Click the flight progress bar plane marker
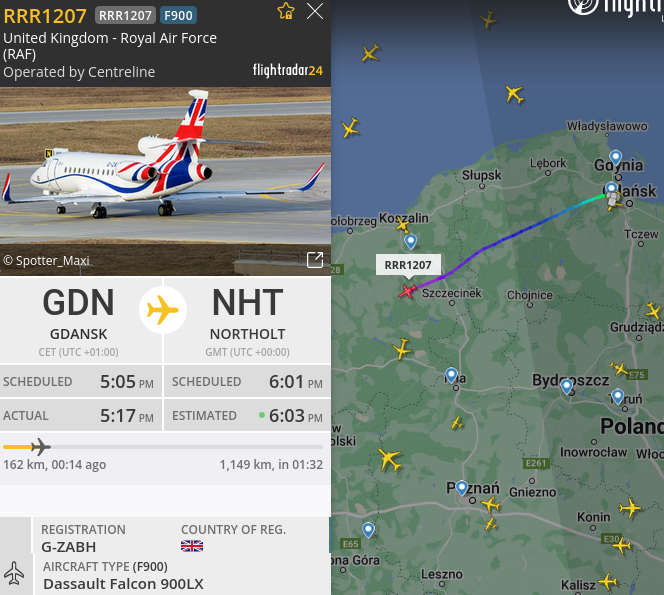This screenshot has width=664, height=595. pyautogui.click(x=41, y=447)
